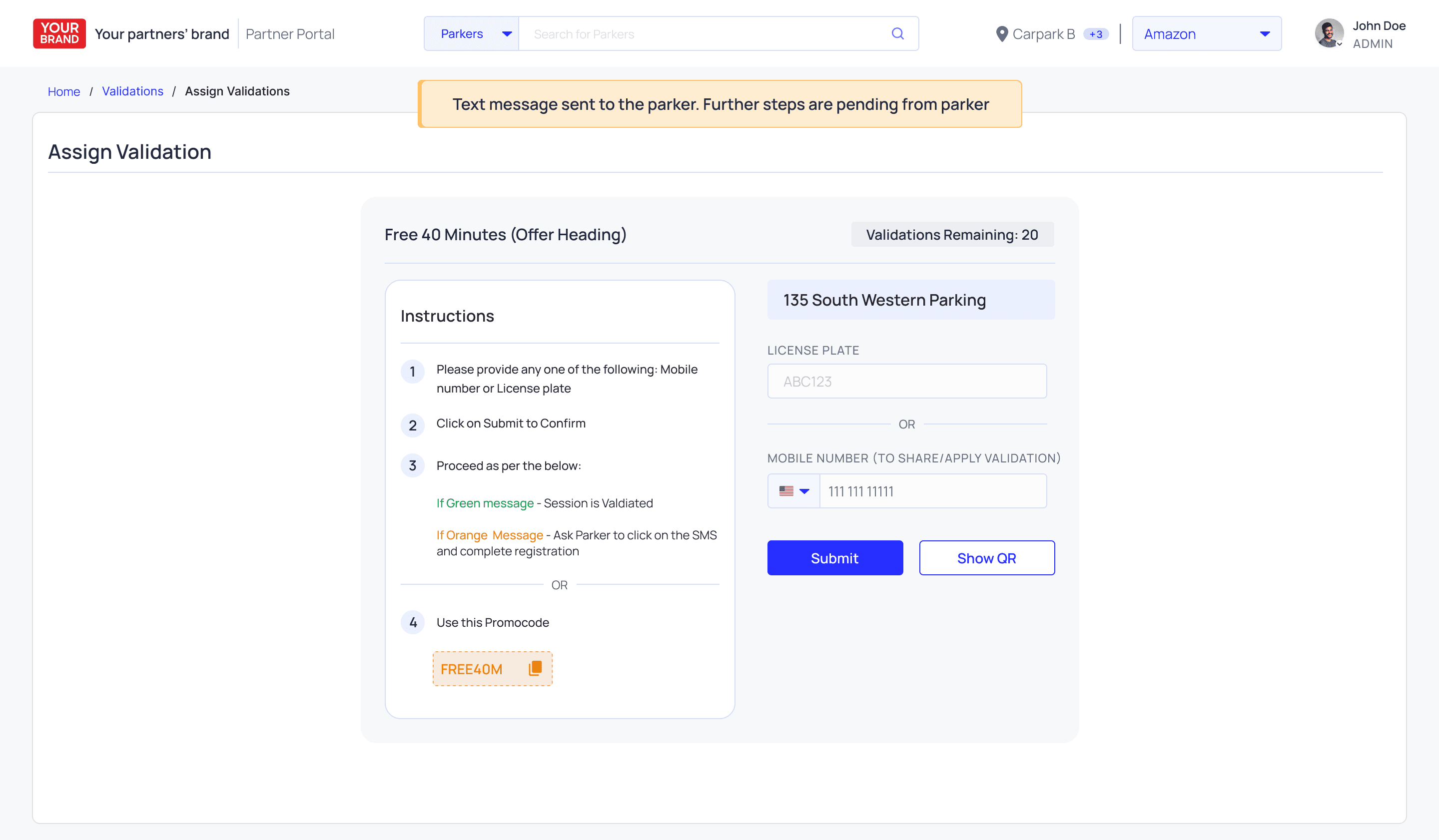Navigate to Validations breadcrumb

132,91
